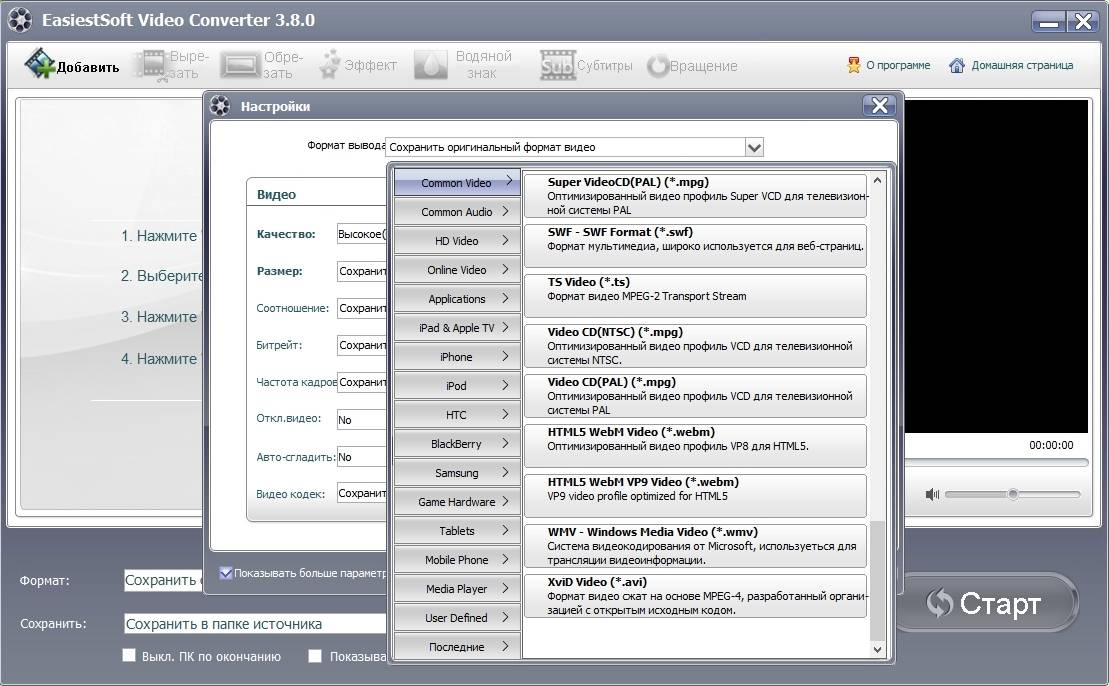Enable Выкл. ПК по окончанию checkbox
This screenshot has width=1109, height=686.
click(x=129, y=655)
